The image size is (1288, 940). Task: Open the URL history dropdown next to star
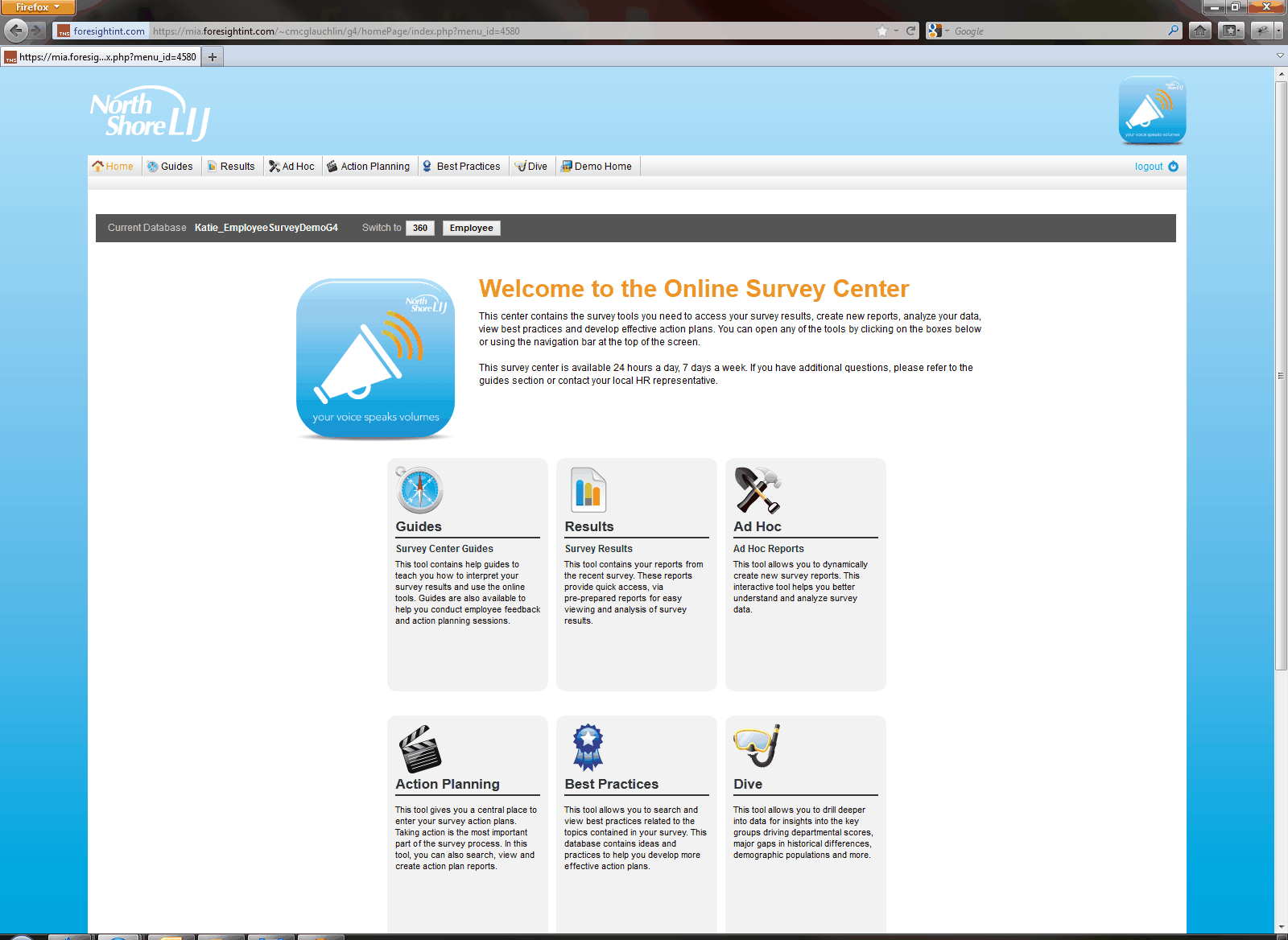point(896,31)
